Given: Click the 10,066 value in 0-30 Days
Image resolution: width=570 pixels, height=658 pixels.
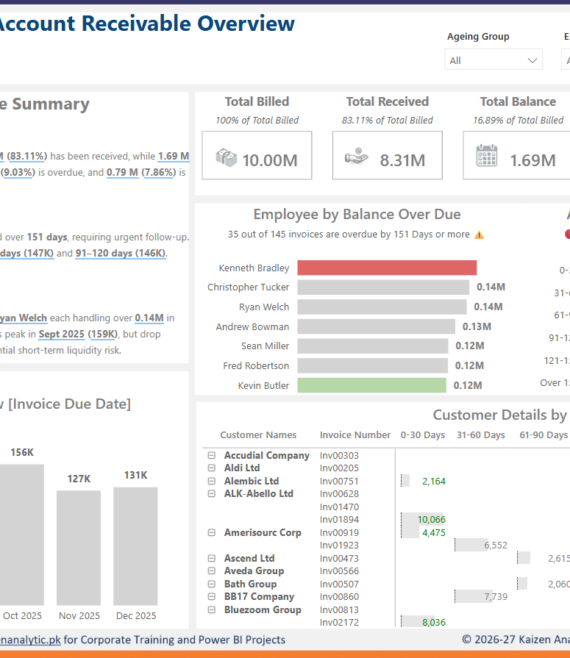Looking at the screenshot, I should (431, 520).
